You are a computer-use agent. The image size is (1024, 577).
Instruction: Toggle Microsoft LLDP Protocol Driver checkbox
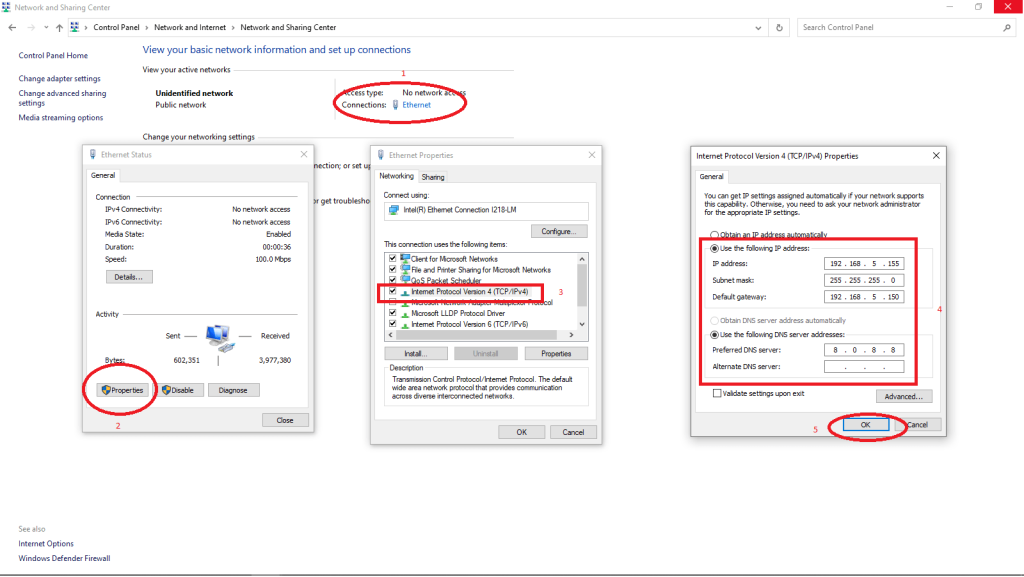click(392, 313)
